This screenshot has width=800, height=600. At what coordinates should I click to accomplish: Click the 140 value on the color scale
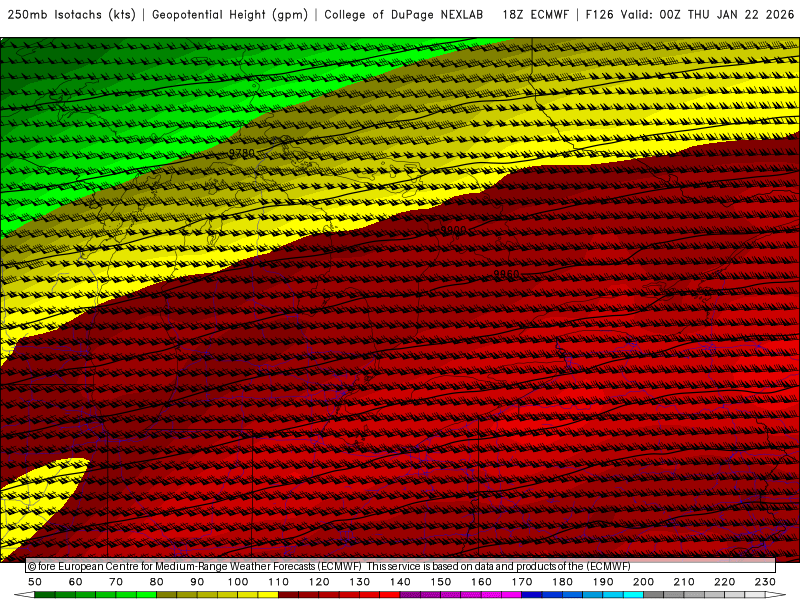pos(400,582)
